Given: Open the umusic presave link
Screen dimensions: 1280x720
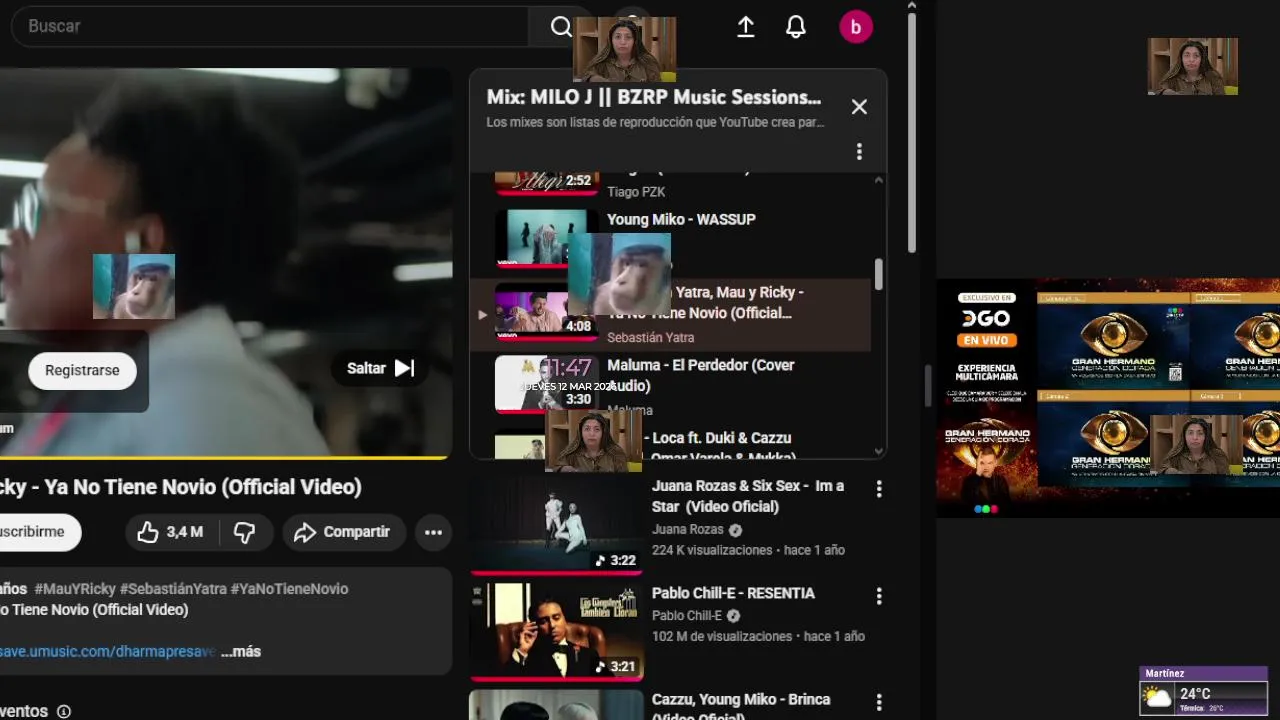Looking at the screenshot, I should click(x=107, y=652).
